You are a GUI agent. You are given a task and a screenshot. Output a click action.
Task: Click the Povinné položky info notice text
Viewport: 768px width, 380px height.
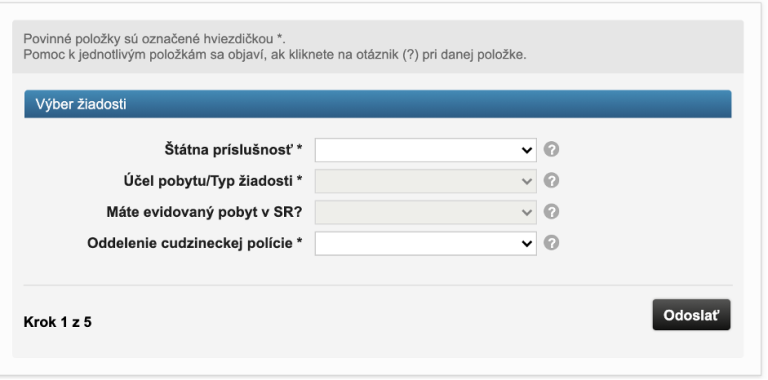point(155,39)
